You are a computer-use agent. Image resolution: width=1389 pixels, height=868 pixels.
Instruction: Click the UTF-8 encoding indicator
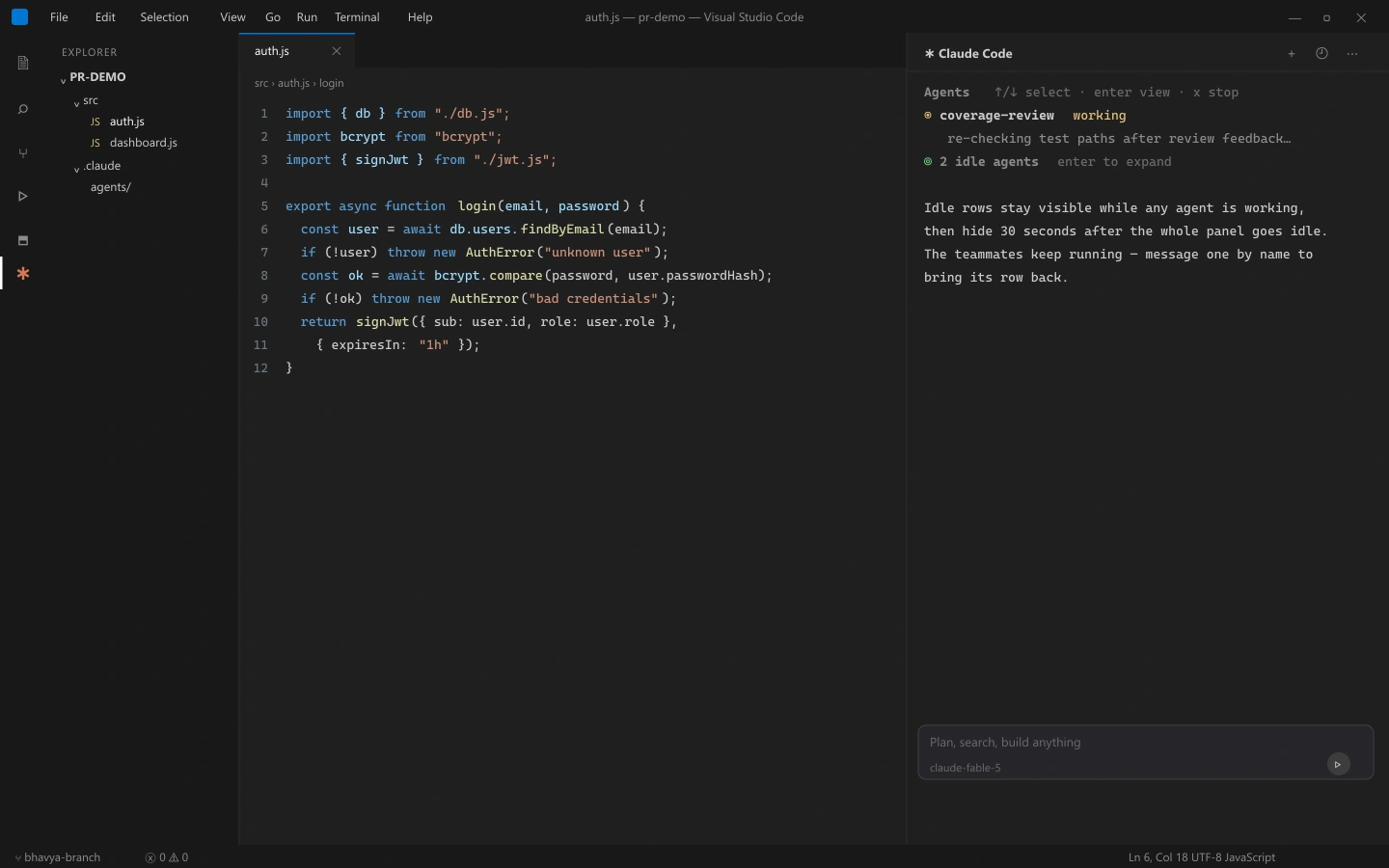[1207, 857]
